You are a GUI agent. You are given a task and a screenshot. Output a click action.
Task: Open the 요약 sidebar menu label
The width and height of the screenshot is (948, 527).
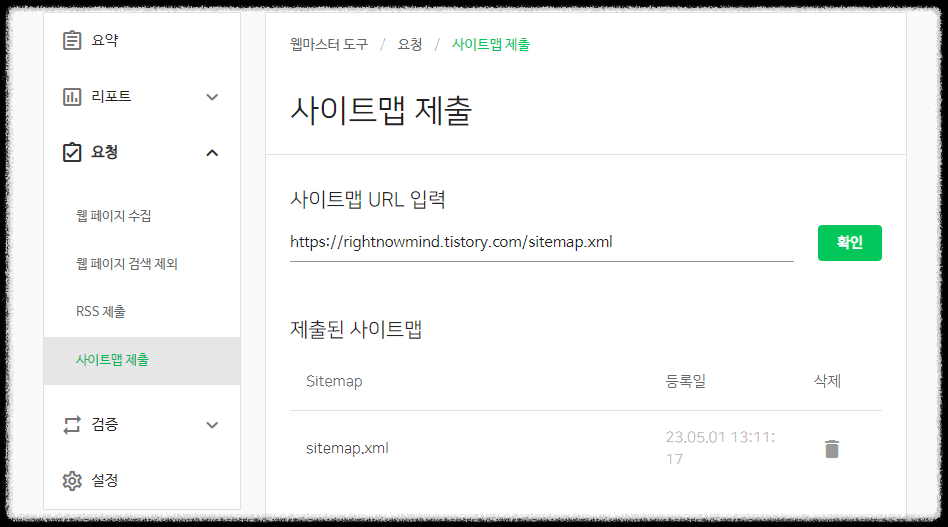point(105,40)
